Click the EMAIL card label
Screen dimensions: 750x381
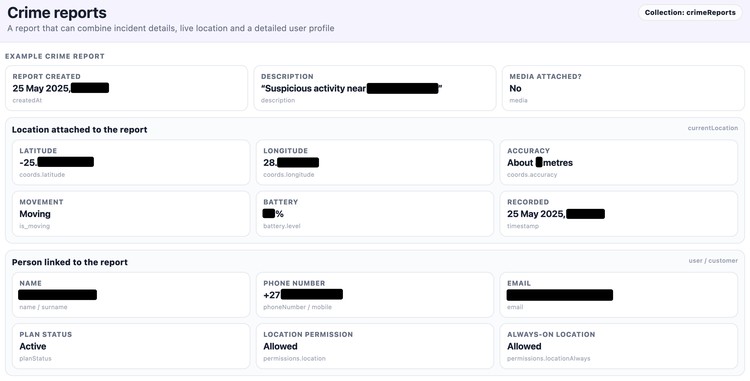tap(519, 283)
